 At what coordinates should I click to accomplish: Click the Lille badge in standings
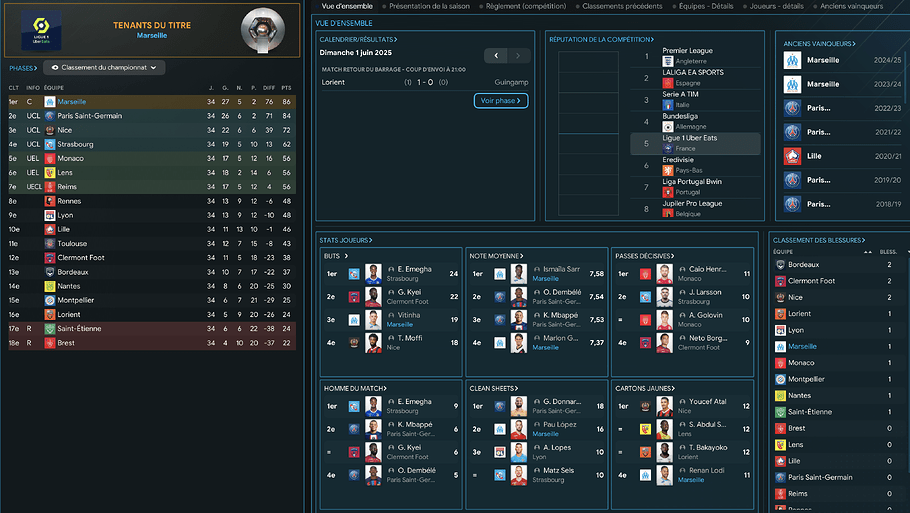(x=50, y=229)
